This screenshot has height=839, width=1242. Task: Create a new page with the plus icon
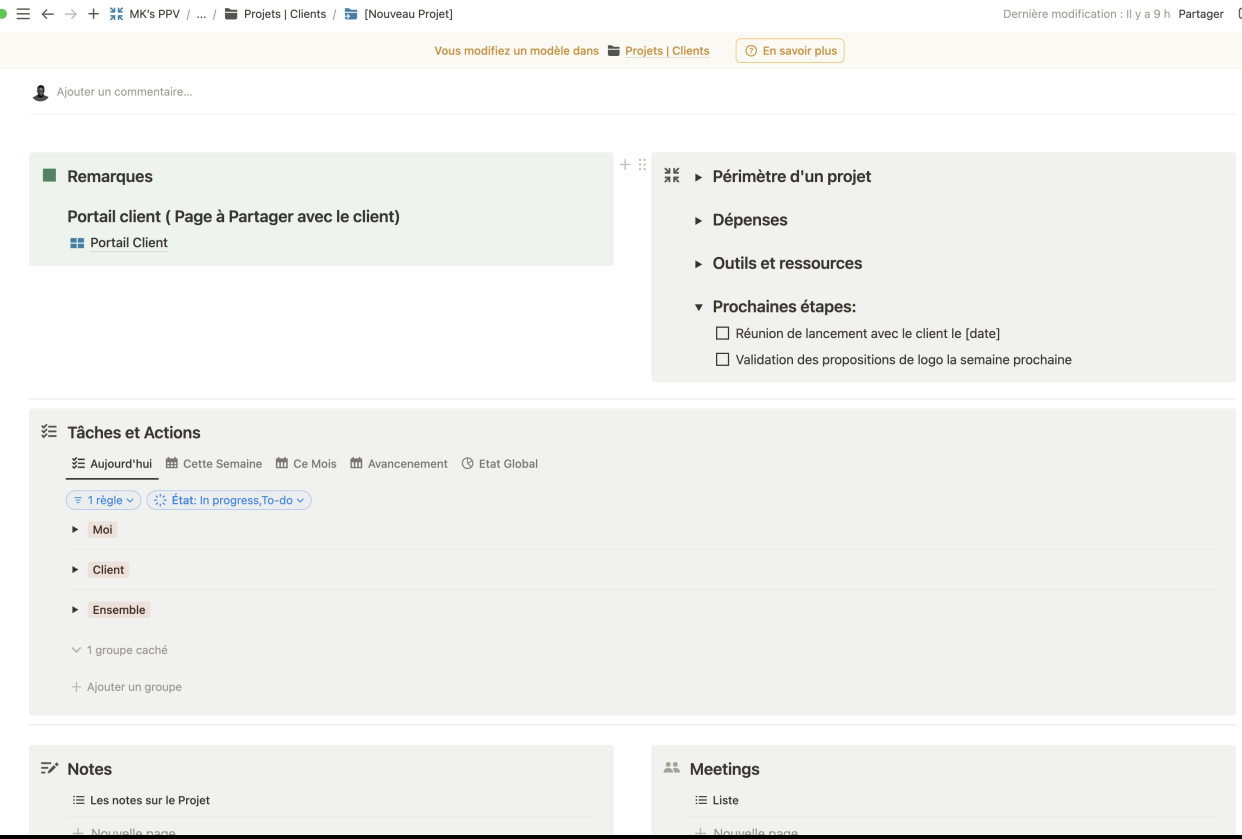pos(94,13)
